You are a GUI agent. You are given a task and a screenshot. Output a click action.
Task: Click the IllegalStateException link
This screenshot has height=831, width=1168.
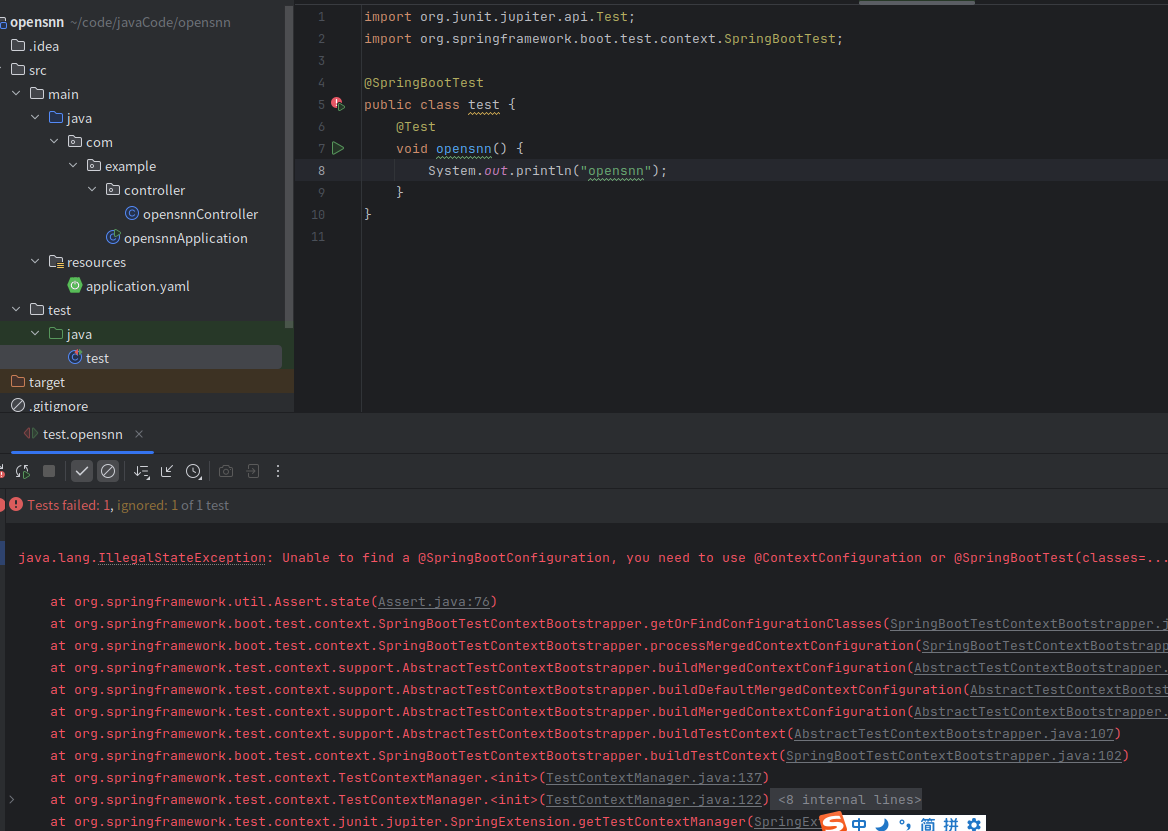pyautogui.click(x=182, y=558)
